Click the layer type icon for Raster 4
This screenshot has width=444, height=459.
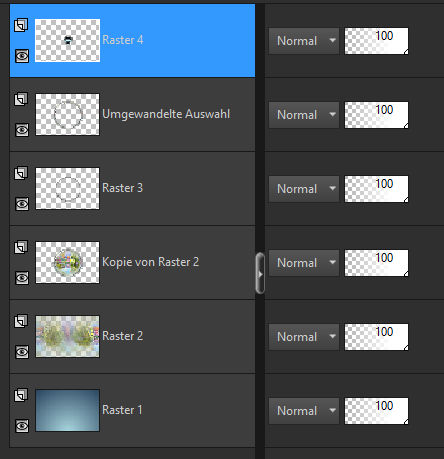coord(21,25)
